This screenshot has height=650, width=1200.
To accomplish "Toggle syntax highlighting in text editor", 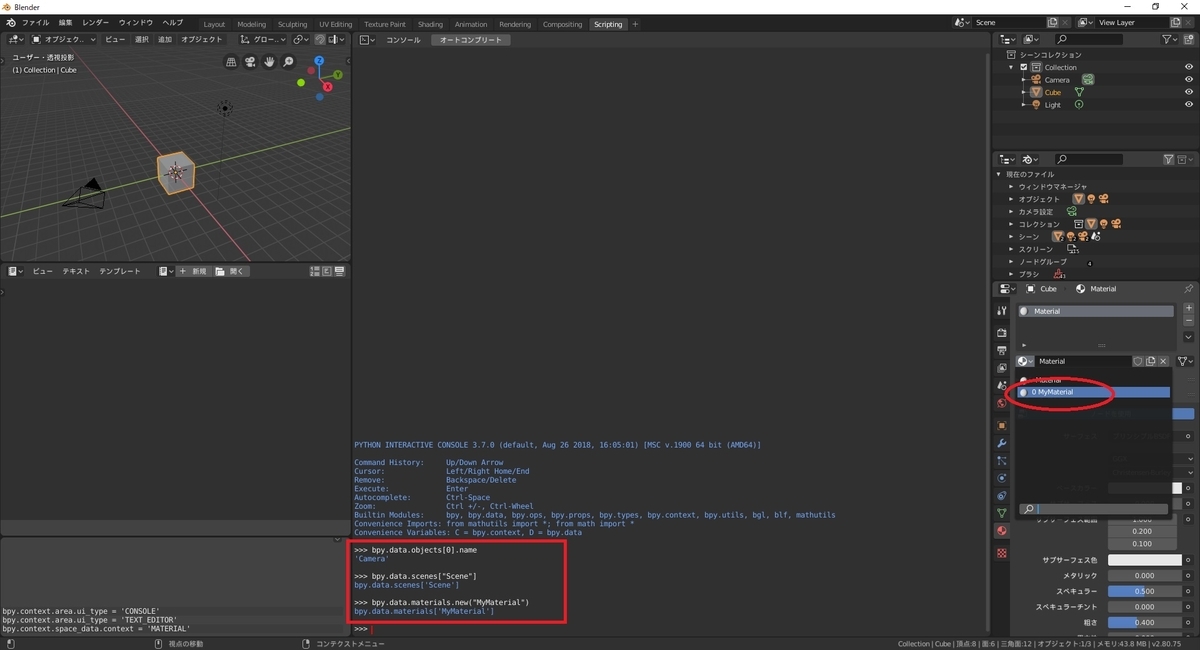I will click(x=340, y=271).
